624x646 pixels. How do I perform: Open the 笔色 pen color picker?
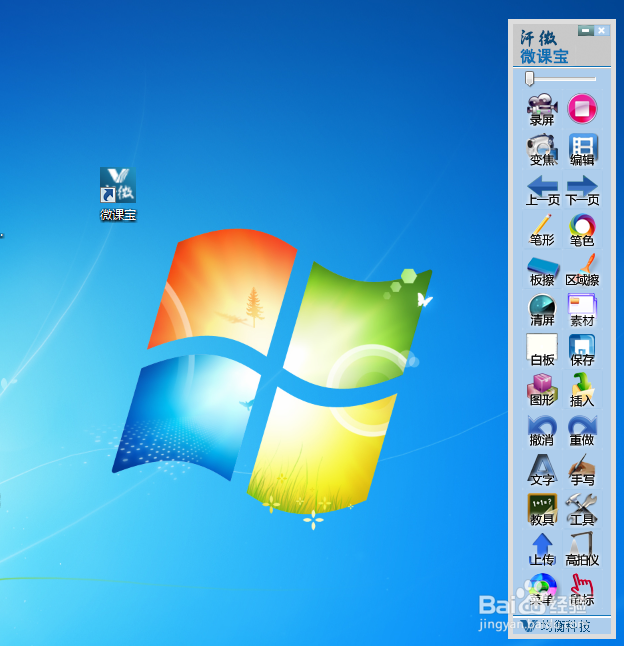pyautogui.click(x=582, y=229)
